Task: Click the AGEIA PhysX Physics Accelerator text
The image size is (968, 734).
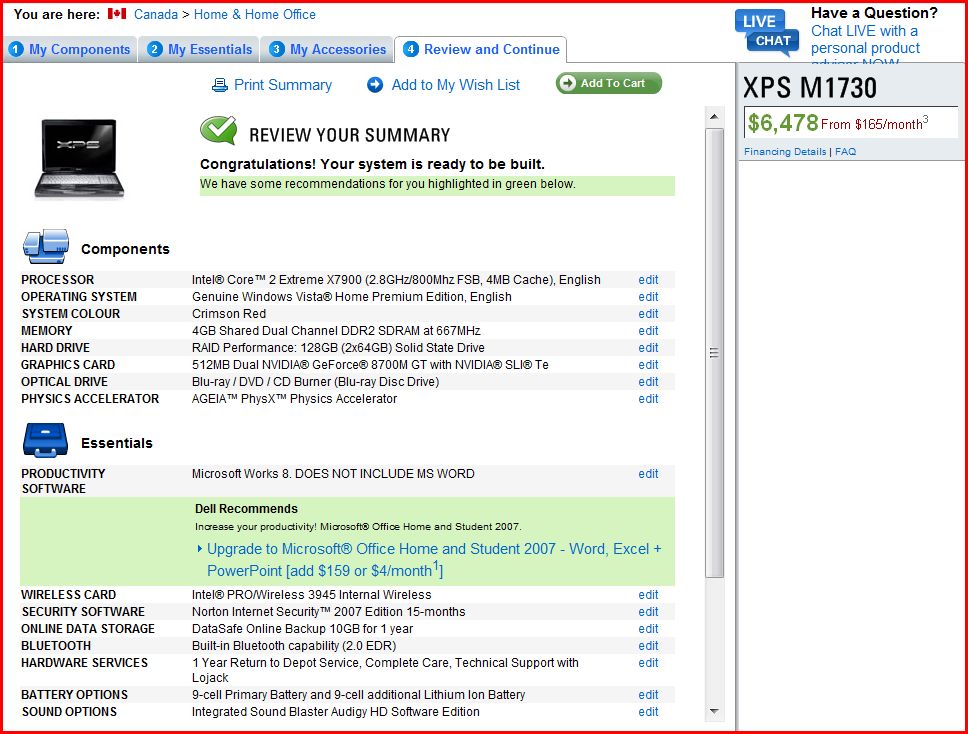Action: click(x=294, y=399)
